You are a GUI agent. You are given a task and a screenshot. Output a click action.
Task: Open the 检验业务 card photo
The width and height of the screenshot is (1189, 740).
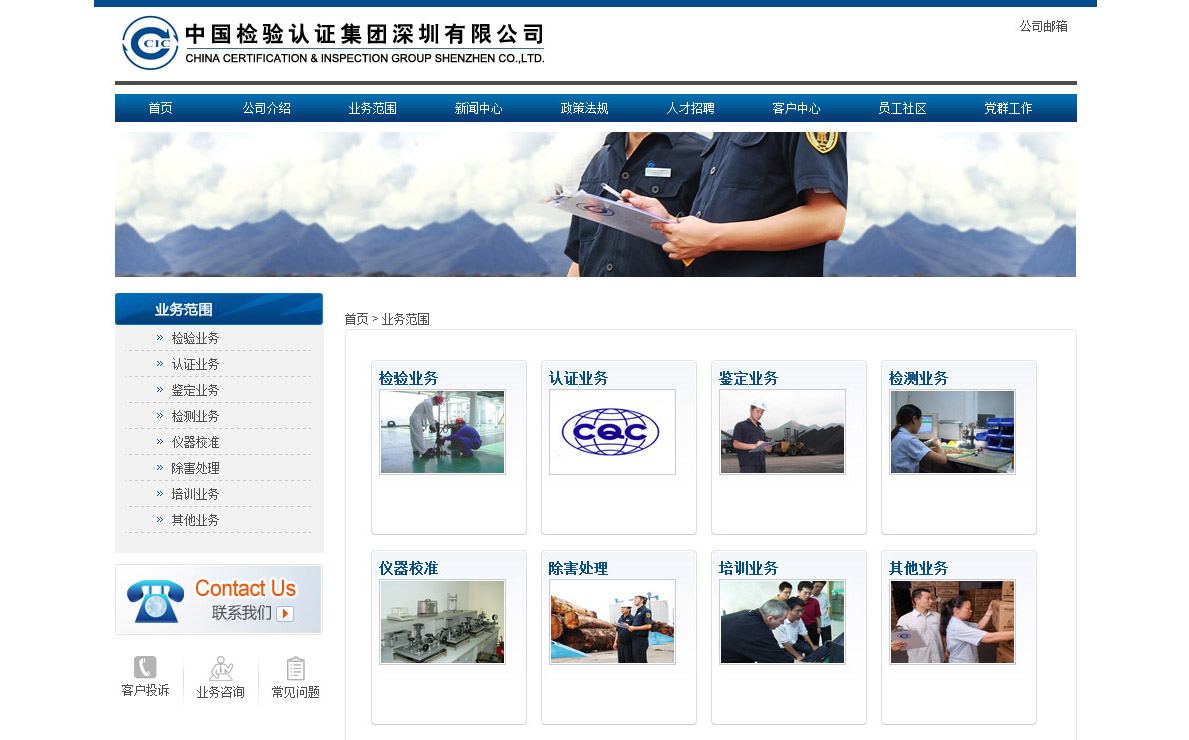(x=442, y=432)
